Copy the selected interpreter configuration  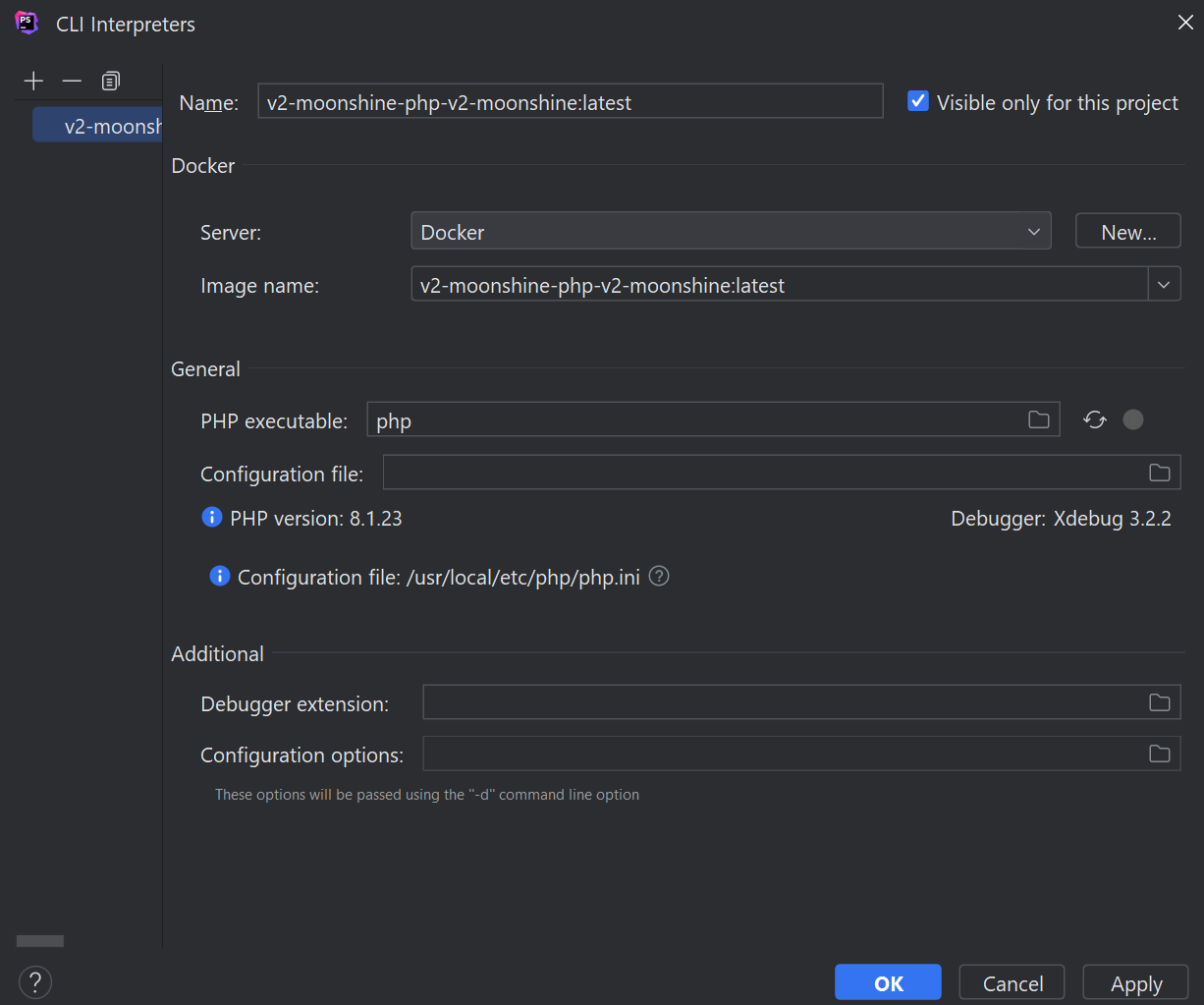(x=111, y=81)
